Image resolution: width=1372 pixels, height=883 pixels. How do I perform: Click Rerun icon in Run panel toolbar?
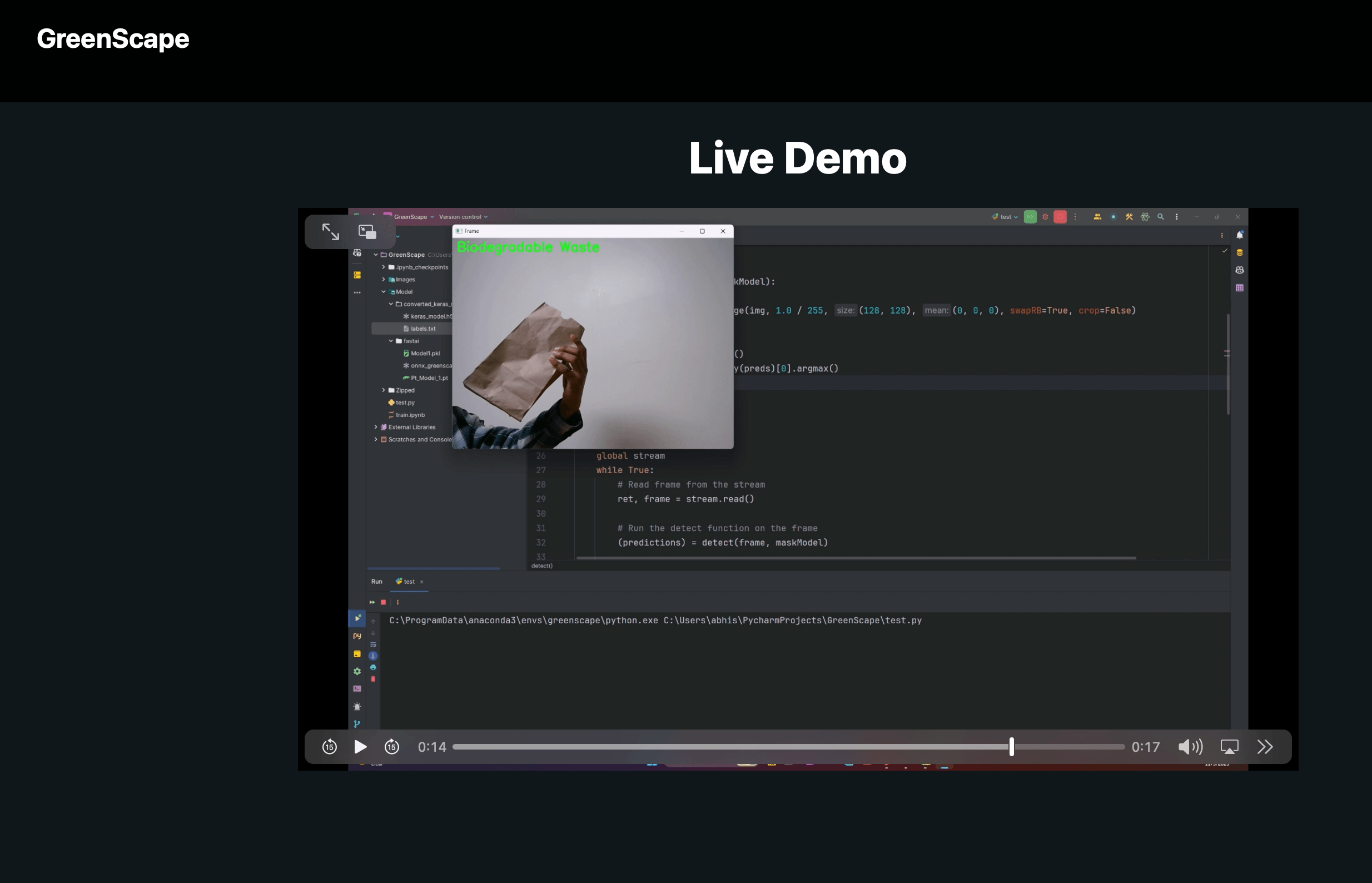(x=372, y=602)
